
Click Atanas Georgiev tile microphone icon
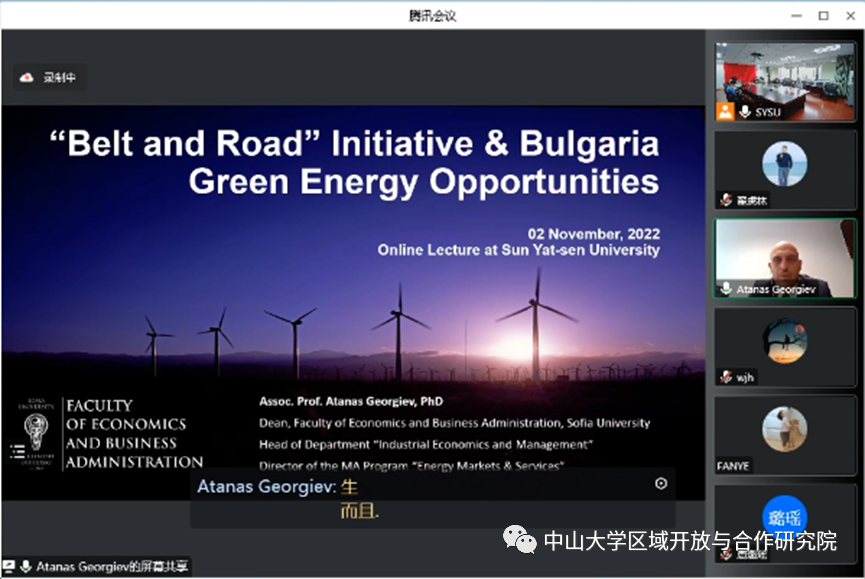pyautogui.click(x=726, y=289)
